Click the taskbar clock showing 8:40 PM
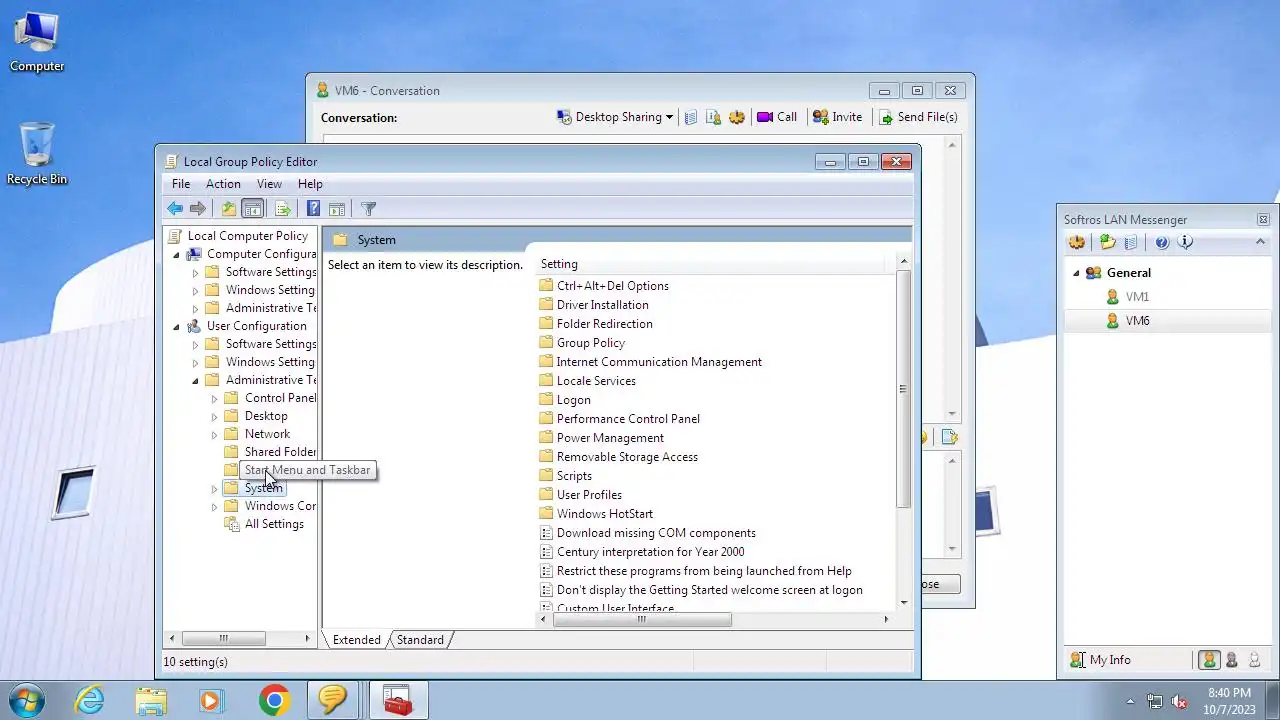The image size is (1280, 720). (1229, 700)
